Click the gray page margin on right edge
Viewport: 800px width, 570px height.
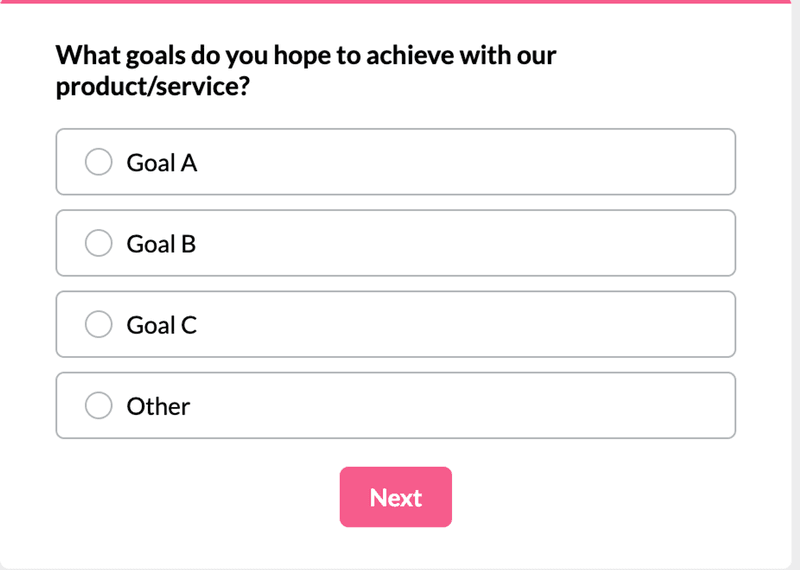(x=795, y=300)
